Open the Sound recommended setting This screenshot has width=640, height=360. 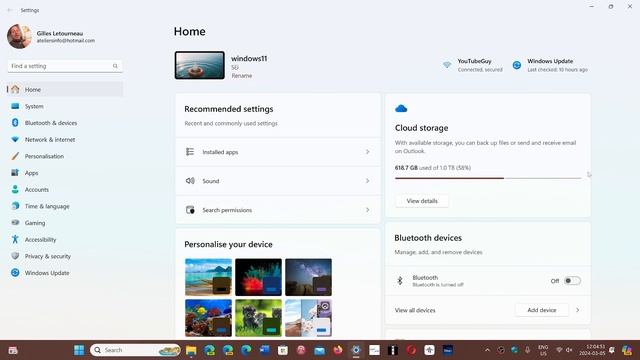click(278, 181)
